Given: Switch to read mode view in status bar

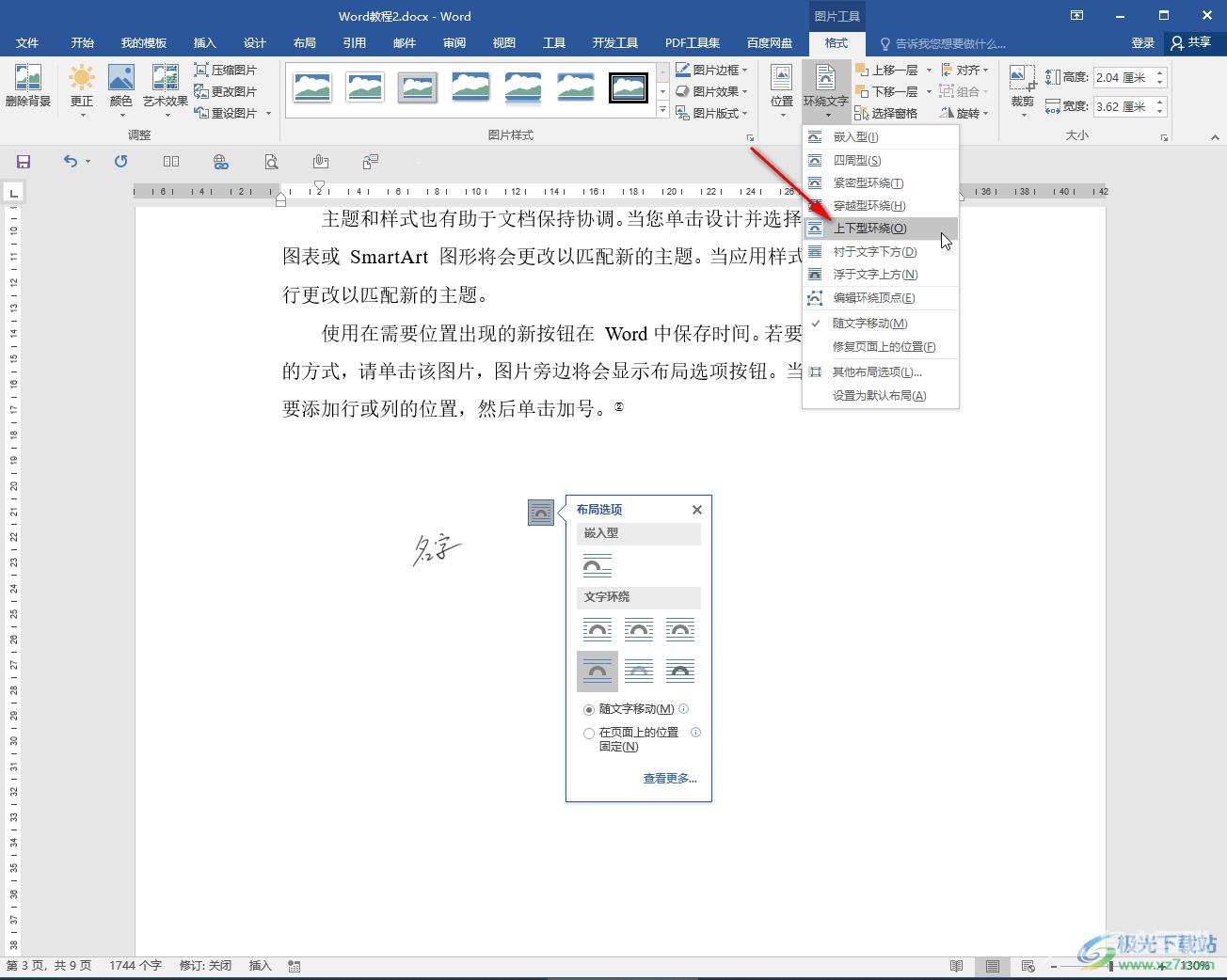Looking at the screenshot, I should 957,966.
